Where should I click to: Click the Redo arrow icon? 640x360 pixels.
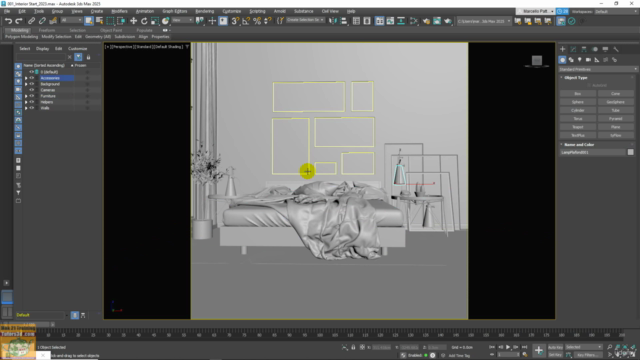[x=19, y=21]
